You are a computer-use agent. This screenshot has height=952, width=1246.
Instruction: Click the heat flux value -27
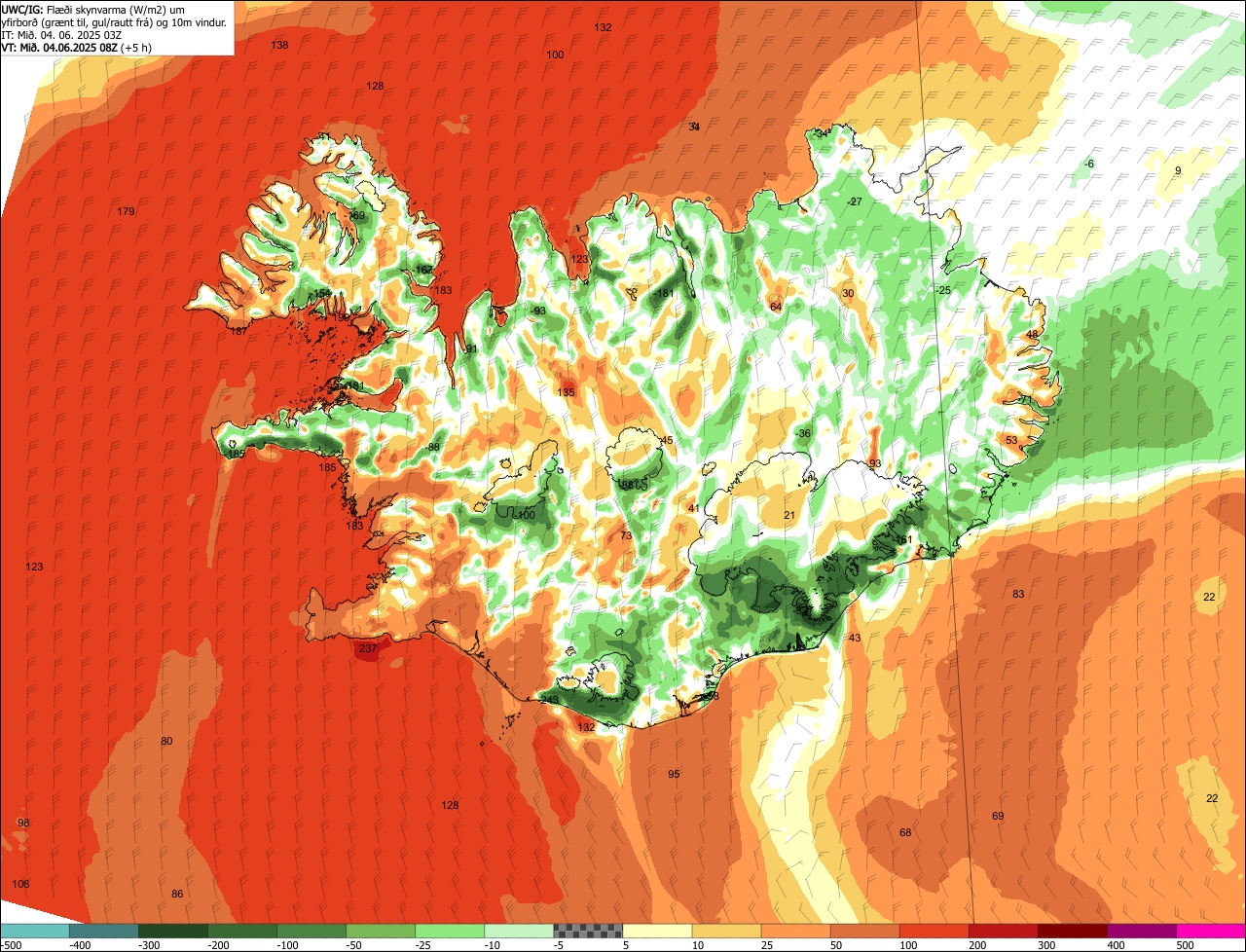(855, 202)
